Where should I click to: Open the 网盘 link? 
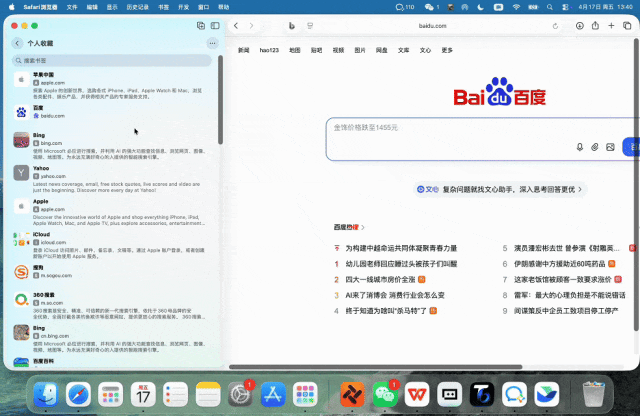click(x=382, y=50)
